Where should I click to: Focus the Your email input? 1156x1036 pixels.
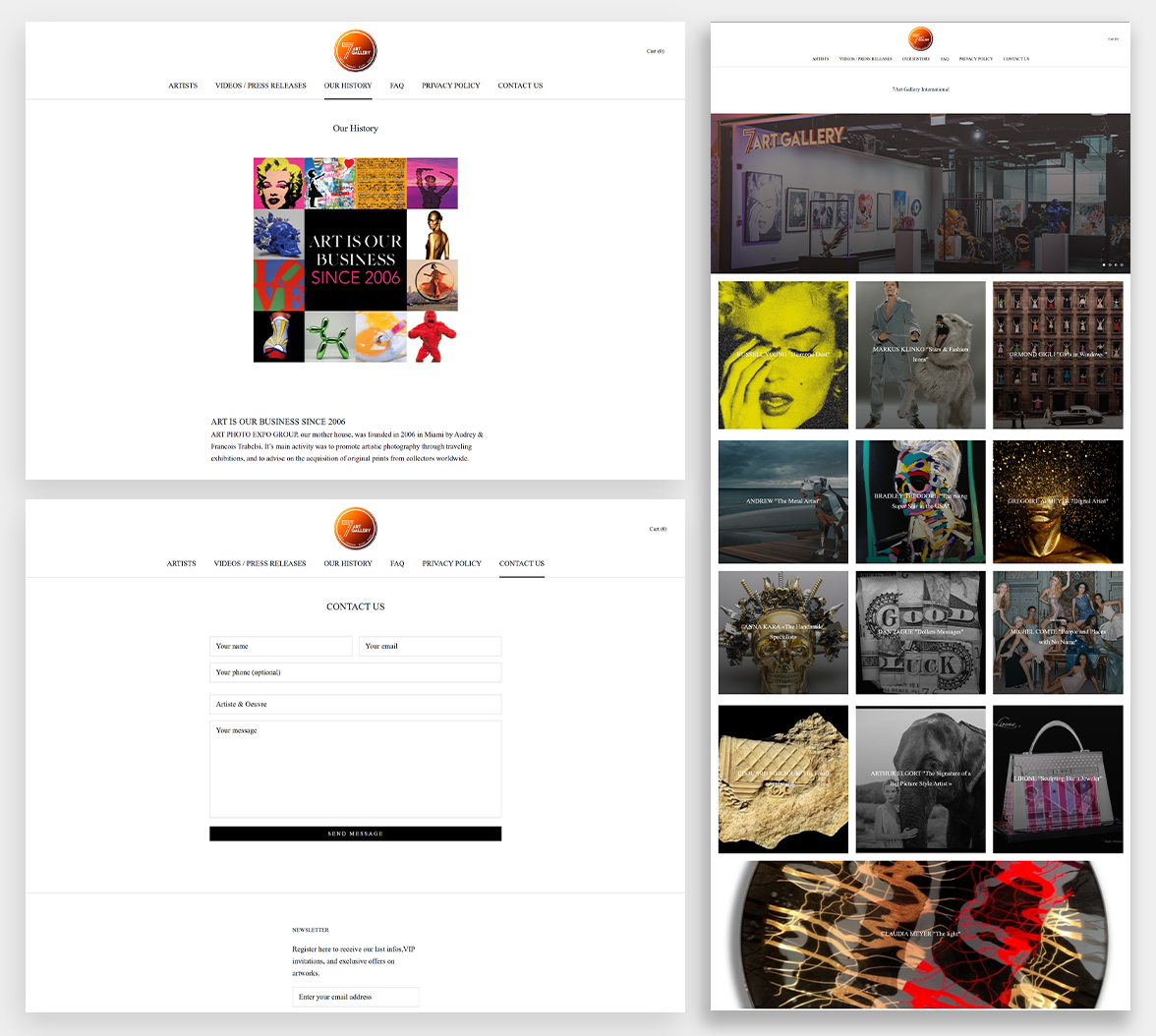coord(430,646)
